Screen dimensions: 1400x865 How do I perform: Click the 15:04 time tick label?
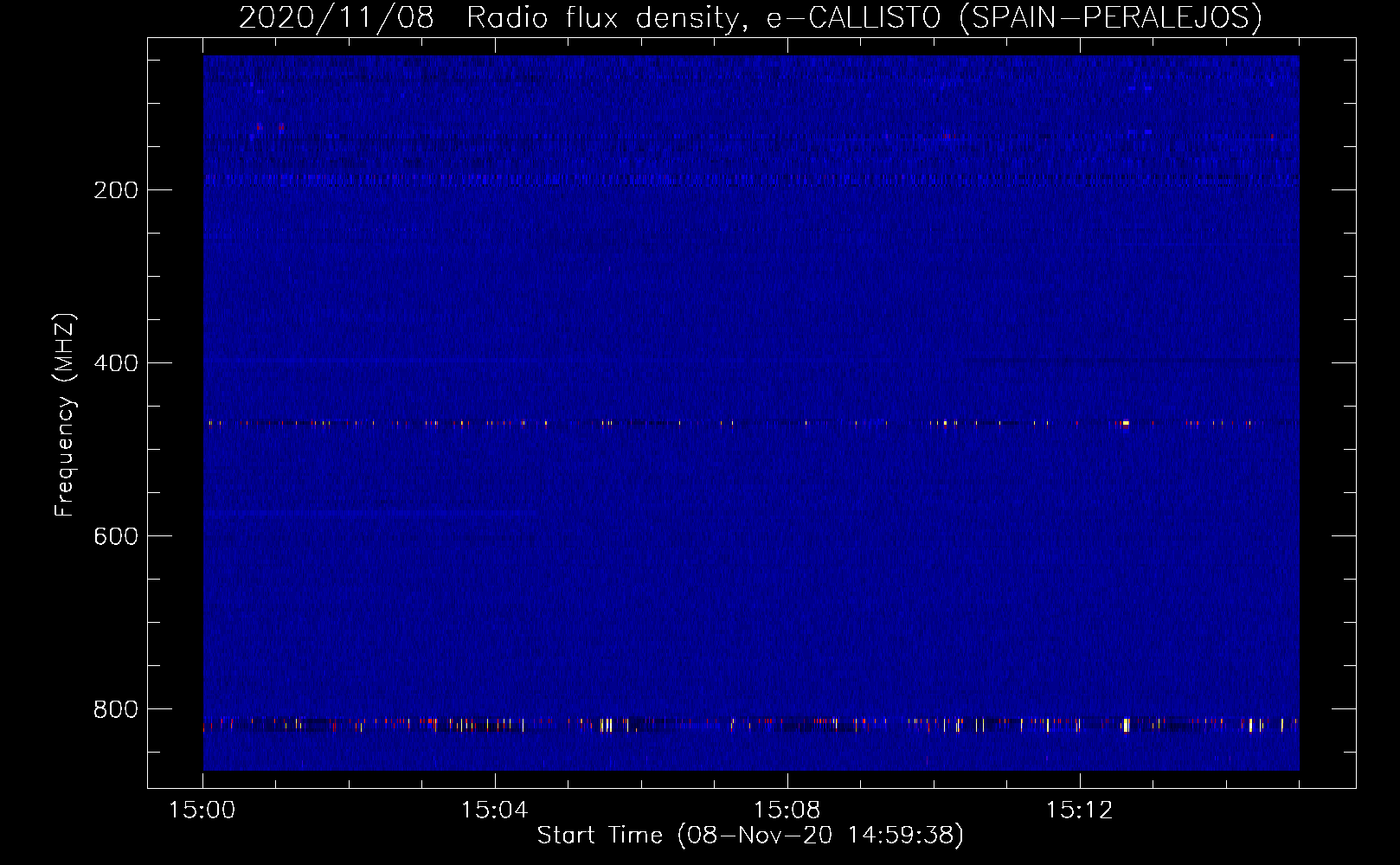[495, 811]
